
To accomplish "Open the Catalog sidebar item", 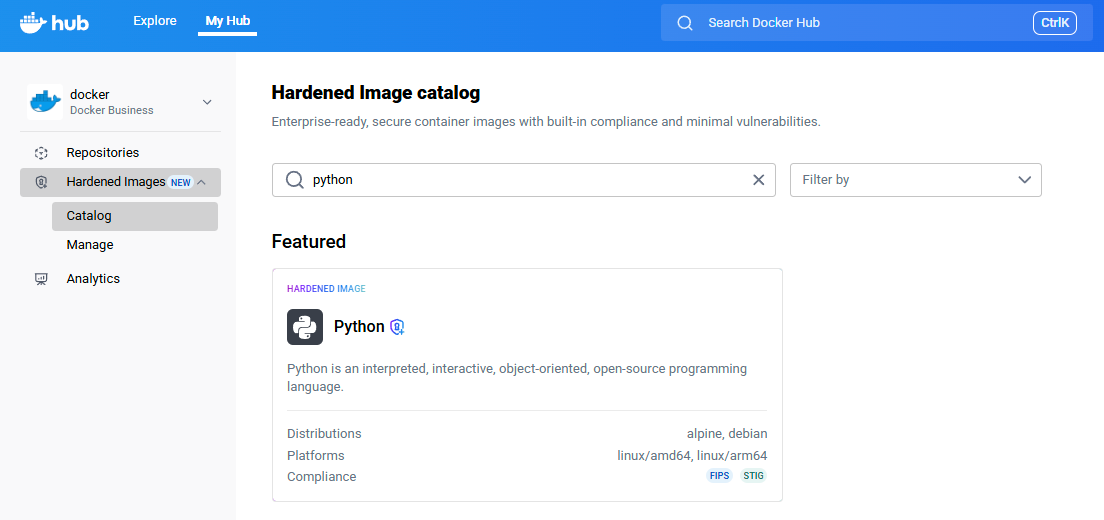I will 89,216.
